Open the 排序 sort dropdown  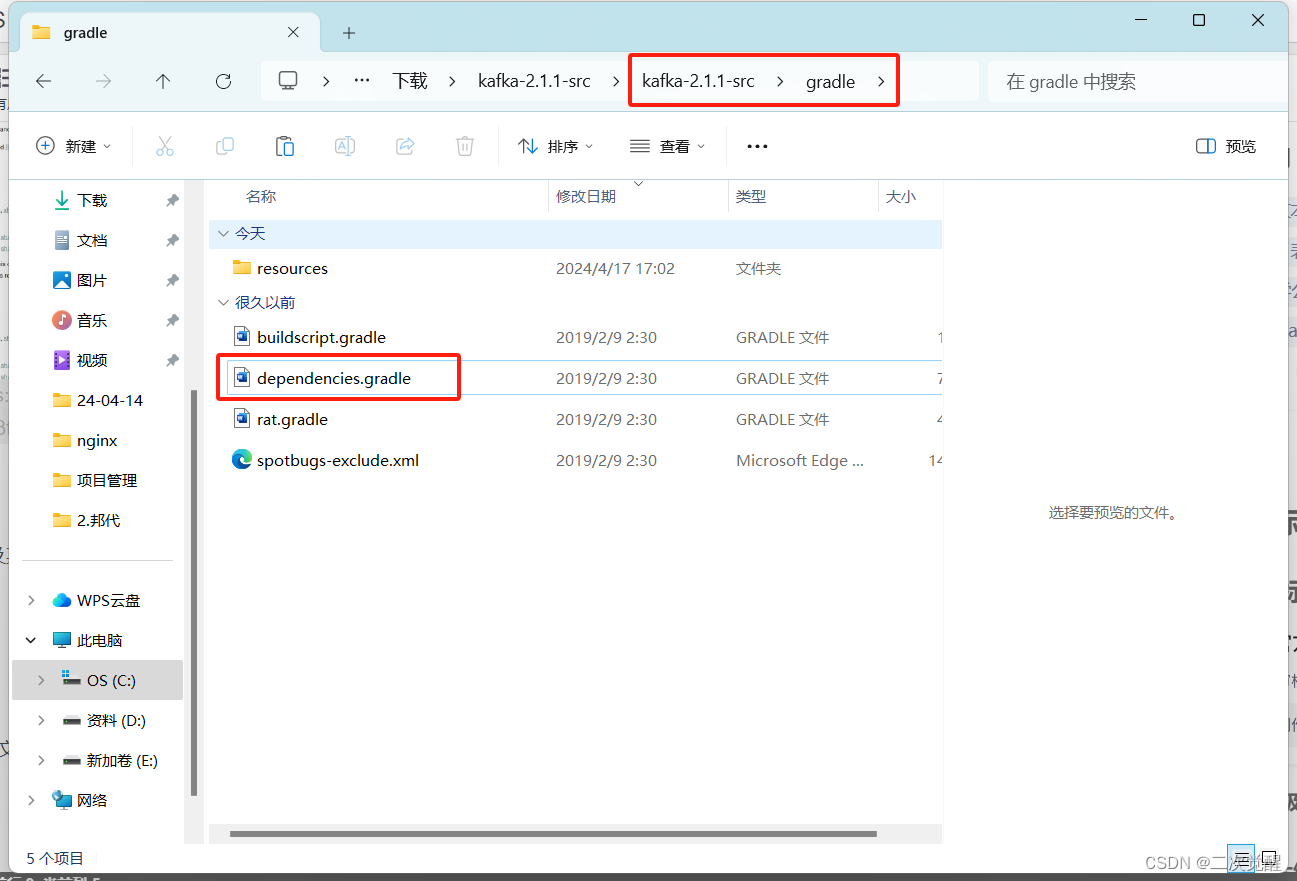click(555, 146)
